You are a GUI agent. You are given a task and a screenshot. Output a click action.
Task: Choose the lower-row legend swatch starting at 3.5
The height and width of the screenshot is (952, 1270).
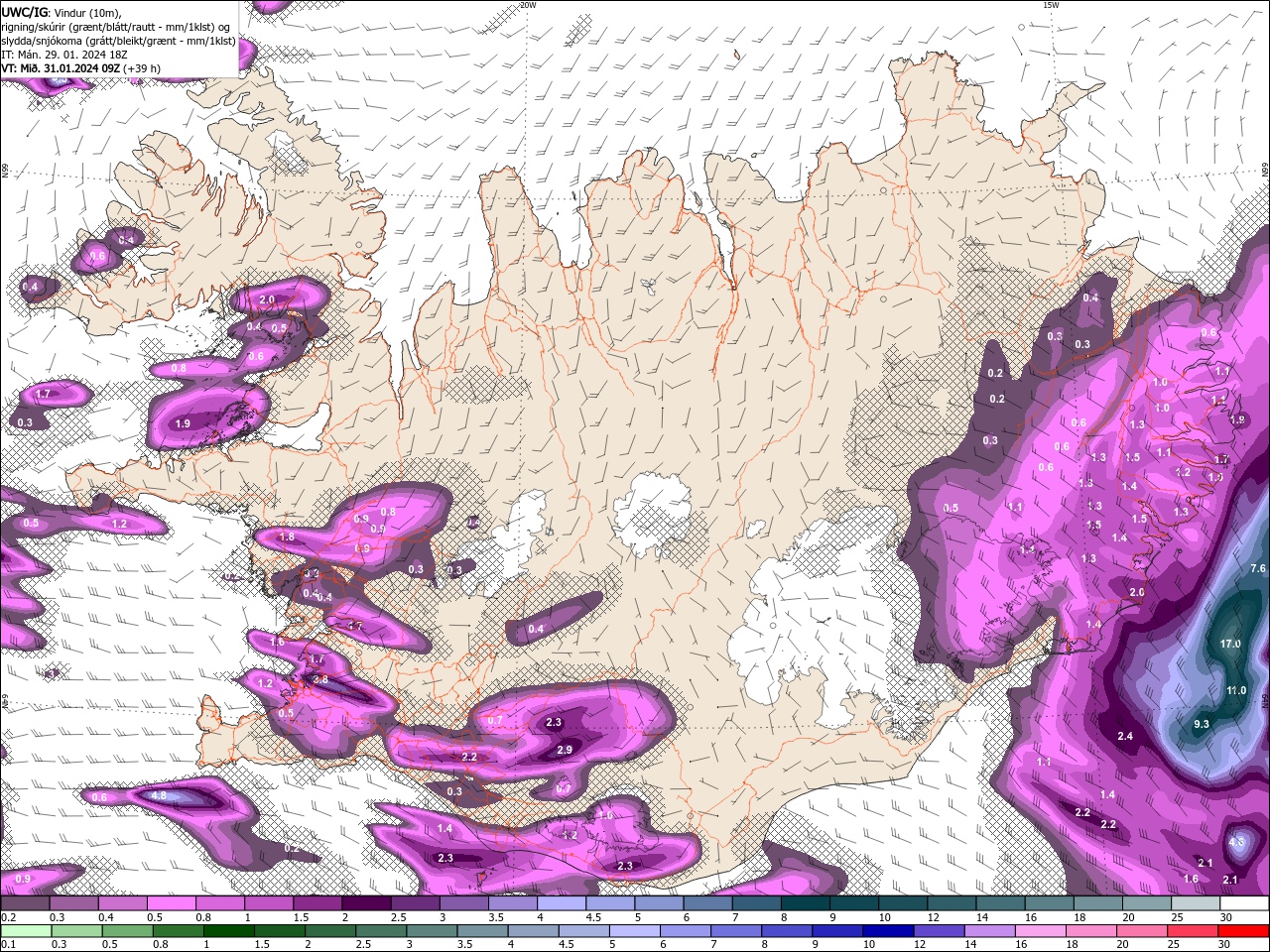[482, 931]
